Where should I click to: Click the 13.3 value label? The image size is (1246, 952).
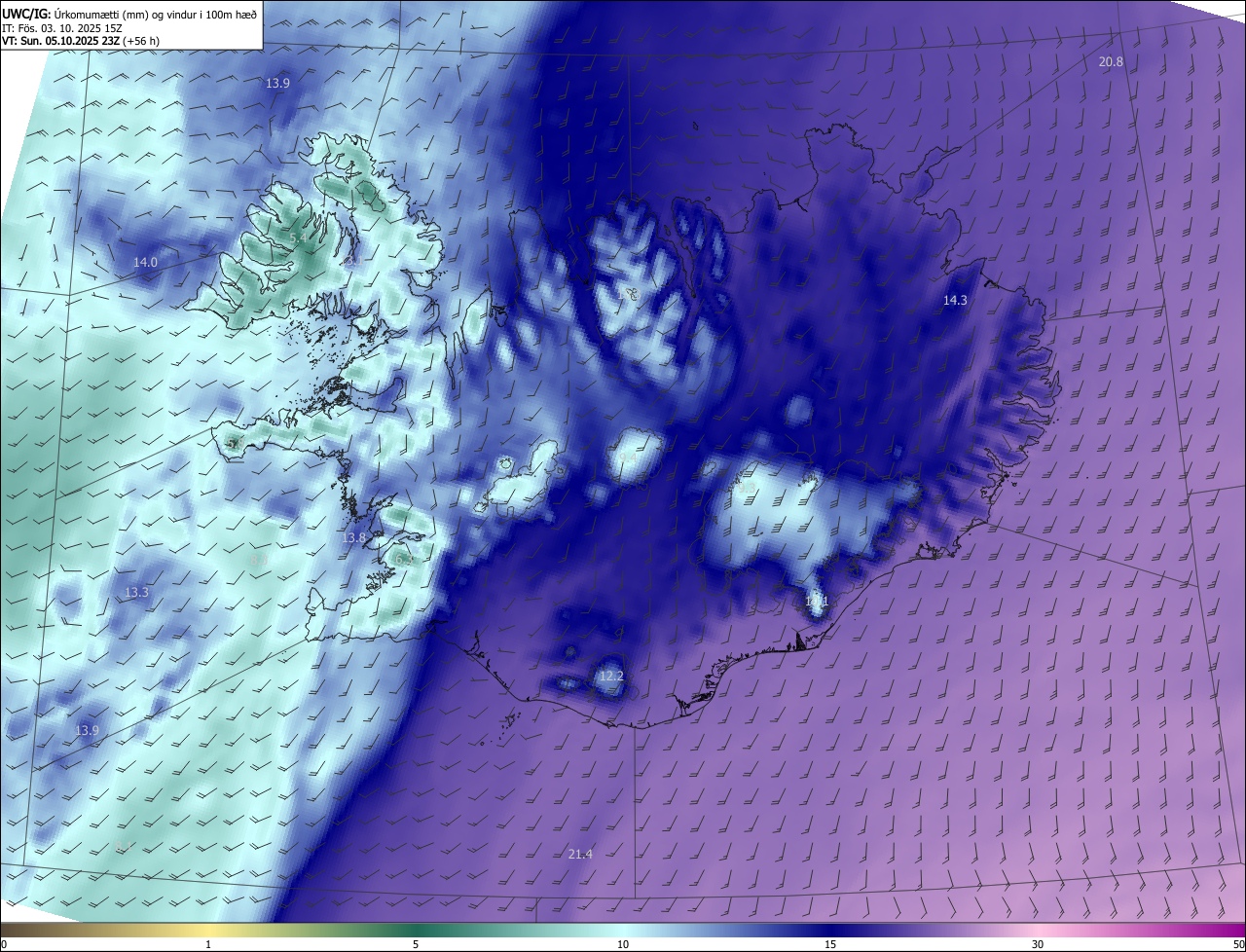pos(136,593)
